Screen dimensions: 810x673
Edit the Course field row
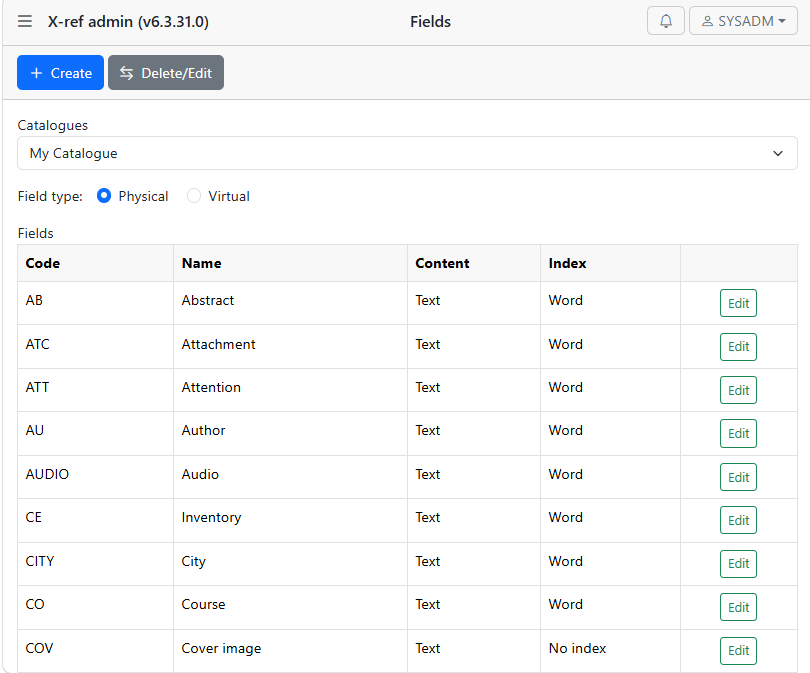coord(738,607)
